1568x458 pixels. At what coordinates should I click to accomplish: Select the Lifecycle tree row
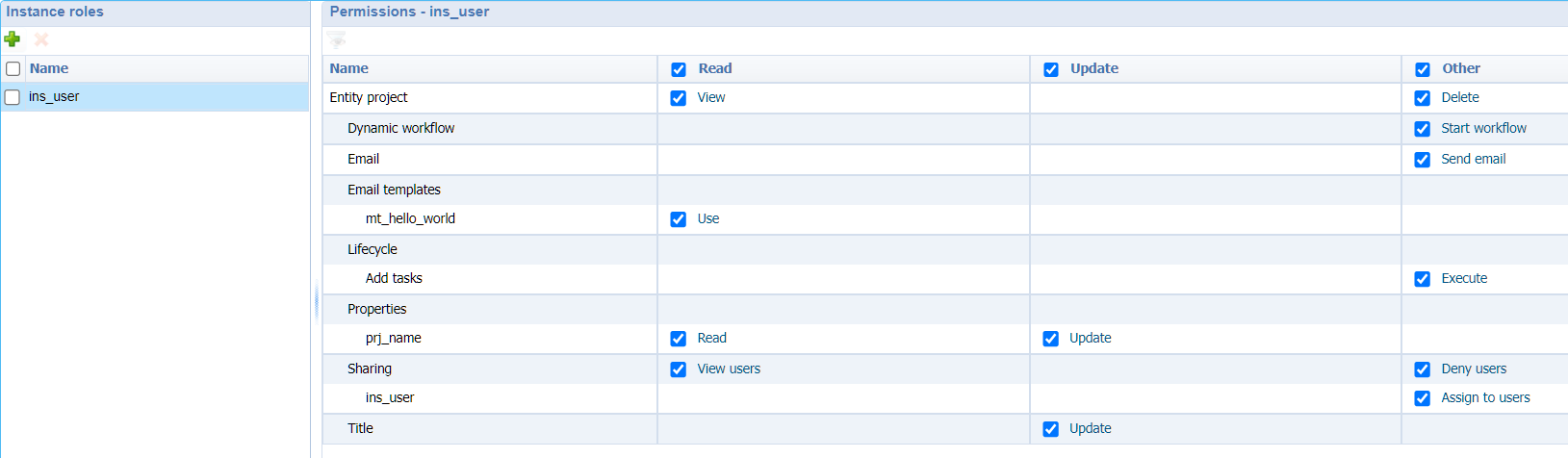(373, 249)
